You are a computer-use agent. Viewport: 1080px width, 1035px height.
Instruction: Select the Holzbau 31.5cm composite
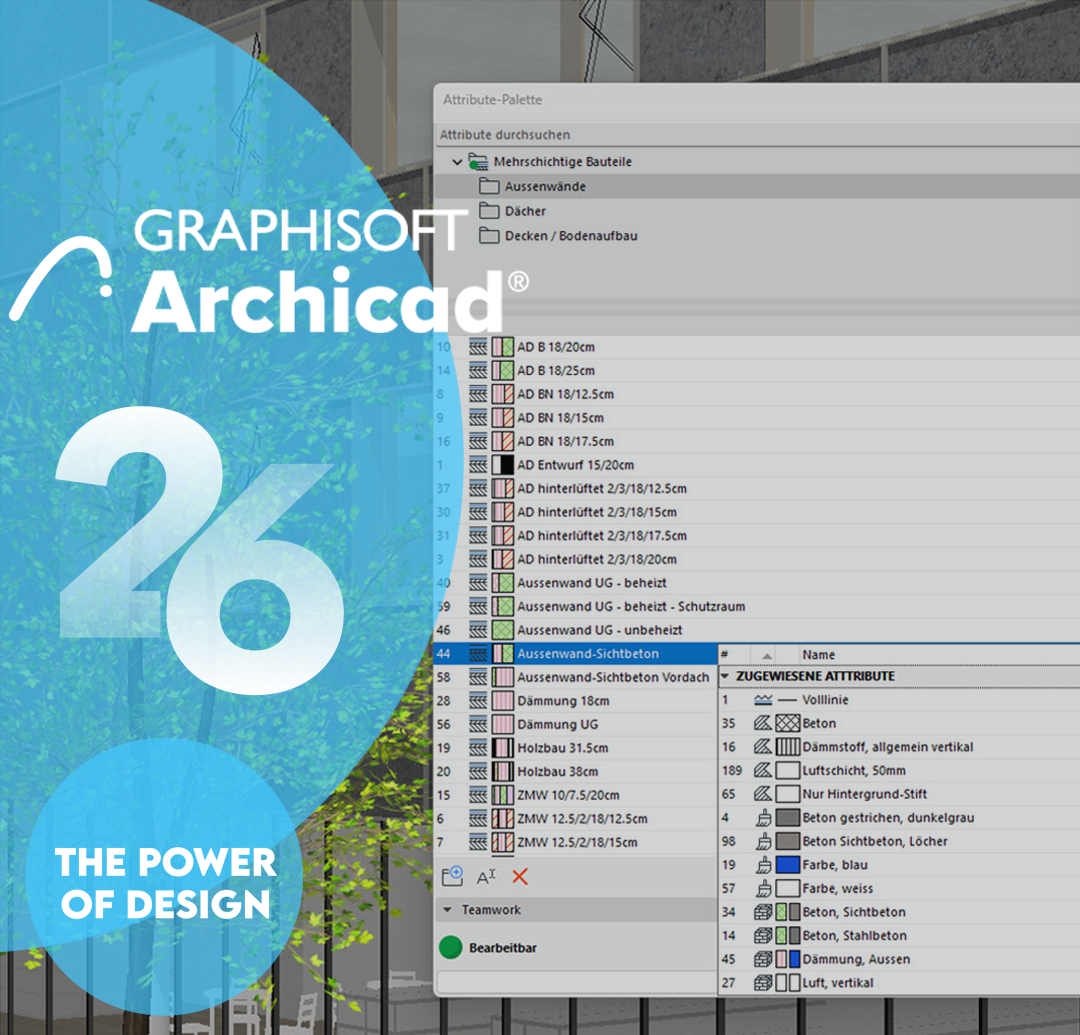576,748
